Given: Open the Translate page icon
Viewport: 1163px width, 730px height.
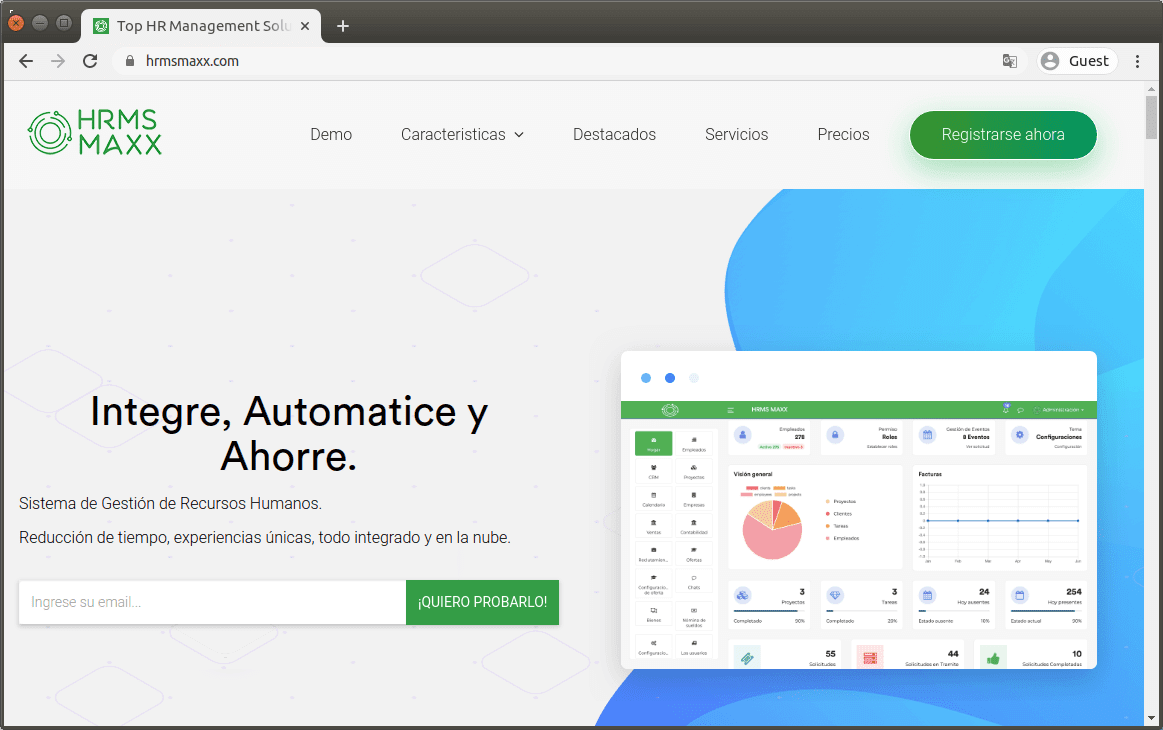Looking at the screenshot, I should click(1009, 61).
